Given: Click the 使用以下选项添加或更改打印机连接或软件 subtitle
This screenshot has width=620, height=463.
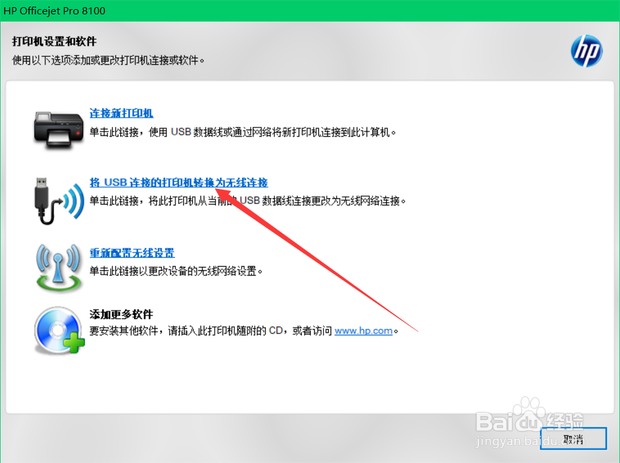Looking at the screenshot, I should coord(108,60).
